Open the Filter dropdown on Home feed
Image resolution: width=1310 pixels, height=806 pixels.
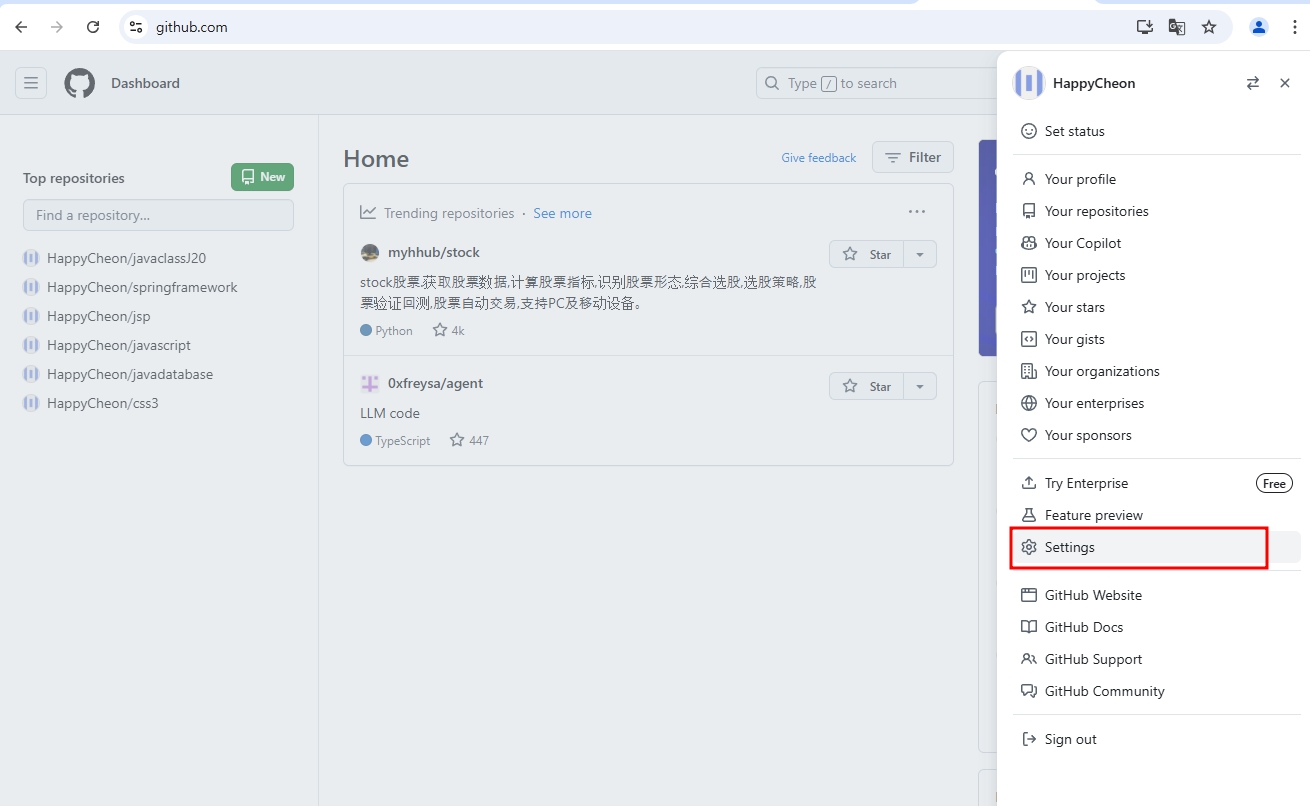click(913, 157)
